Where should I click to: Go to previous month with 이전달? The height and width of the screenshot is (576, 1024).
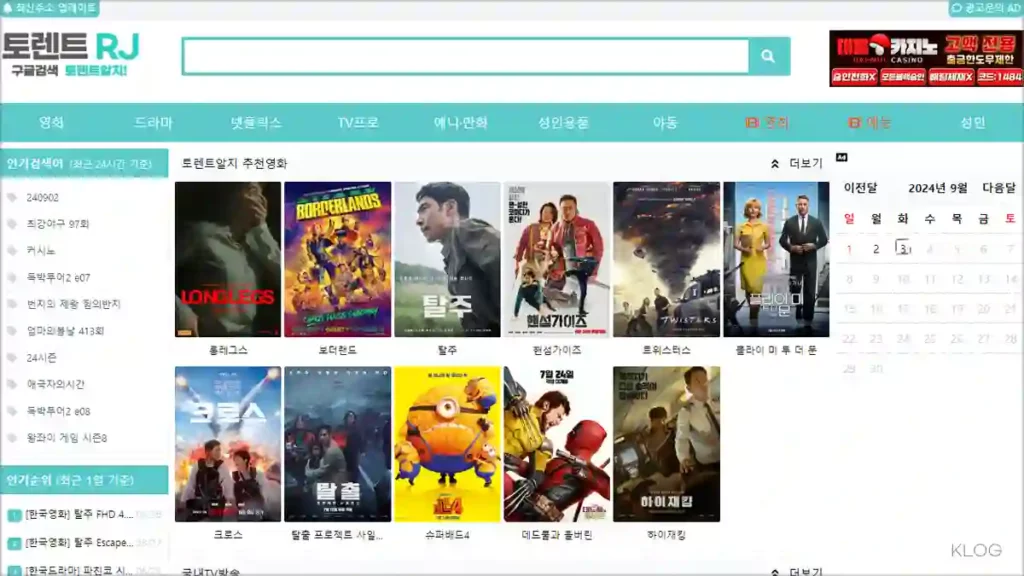tap(860, 188)
